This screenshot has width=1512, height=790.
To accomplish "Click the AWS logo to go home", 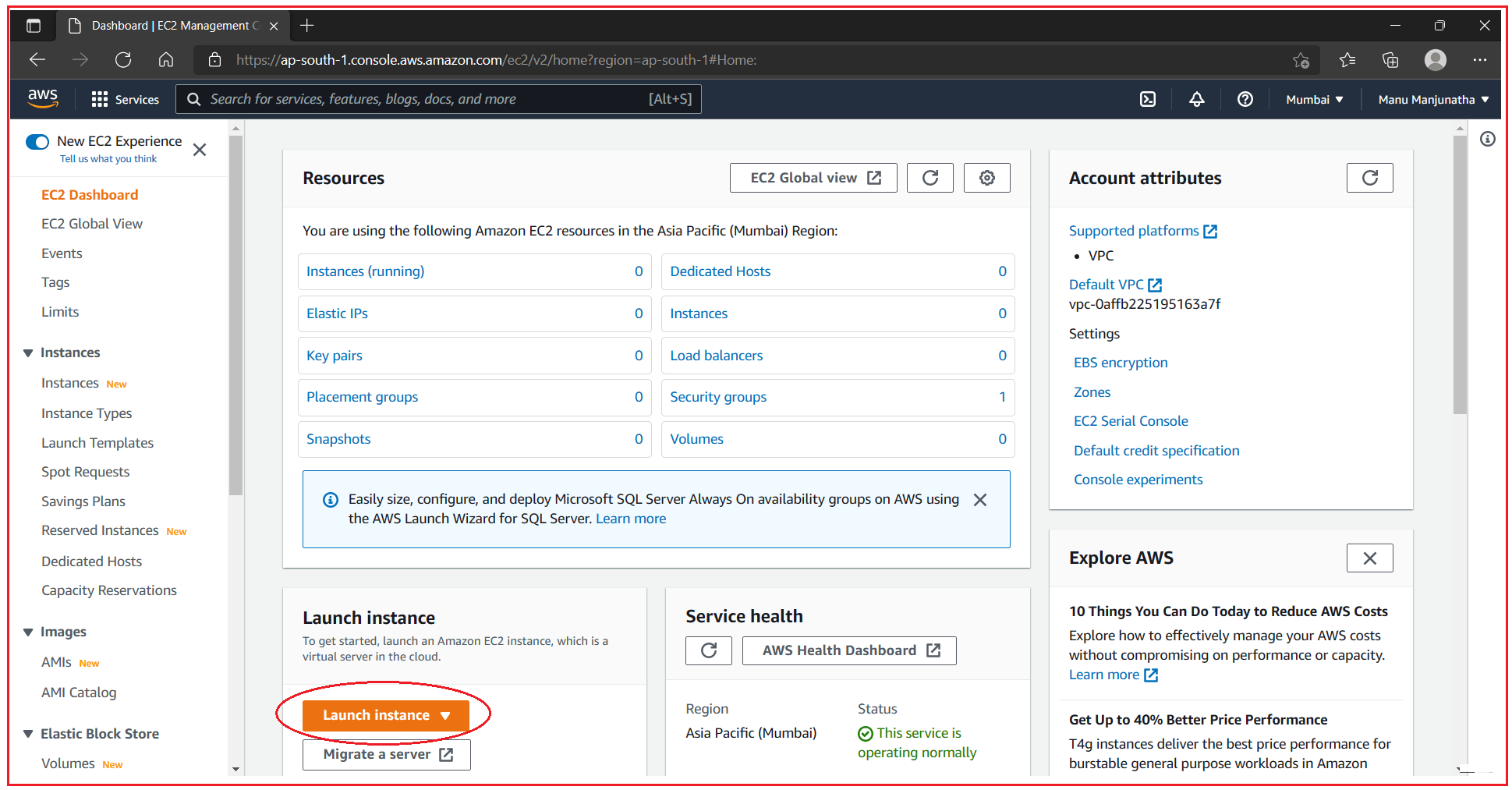I will pos(43,98).
